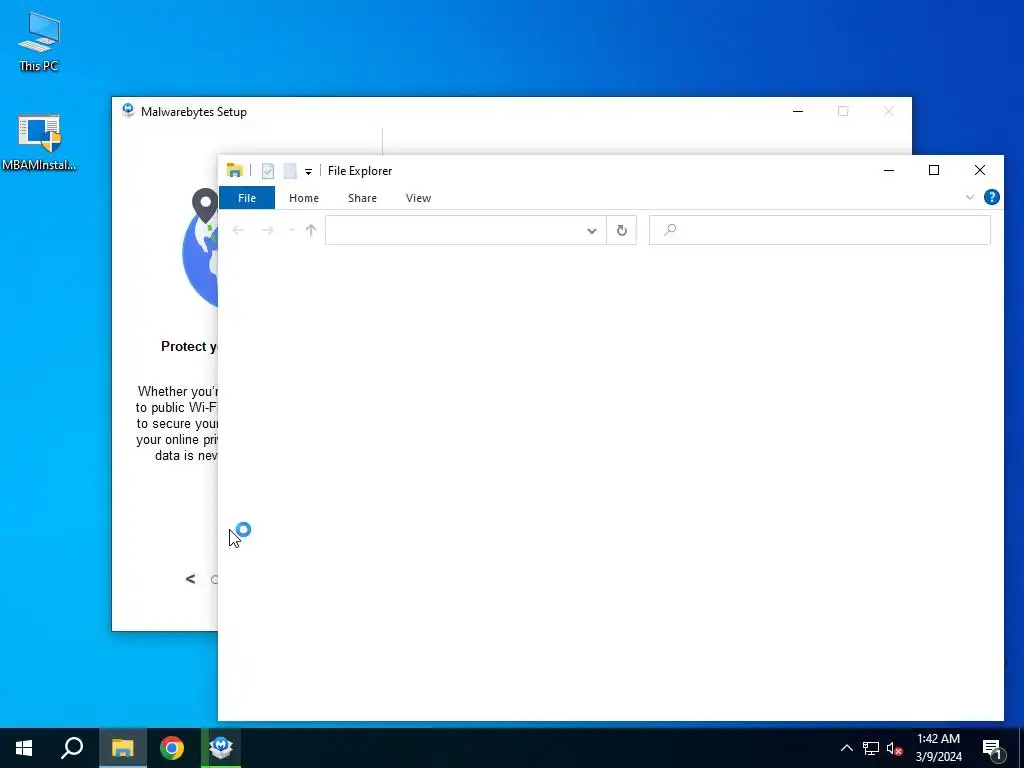
Task: Go up one folder level
Action: pos(311,230)
